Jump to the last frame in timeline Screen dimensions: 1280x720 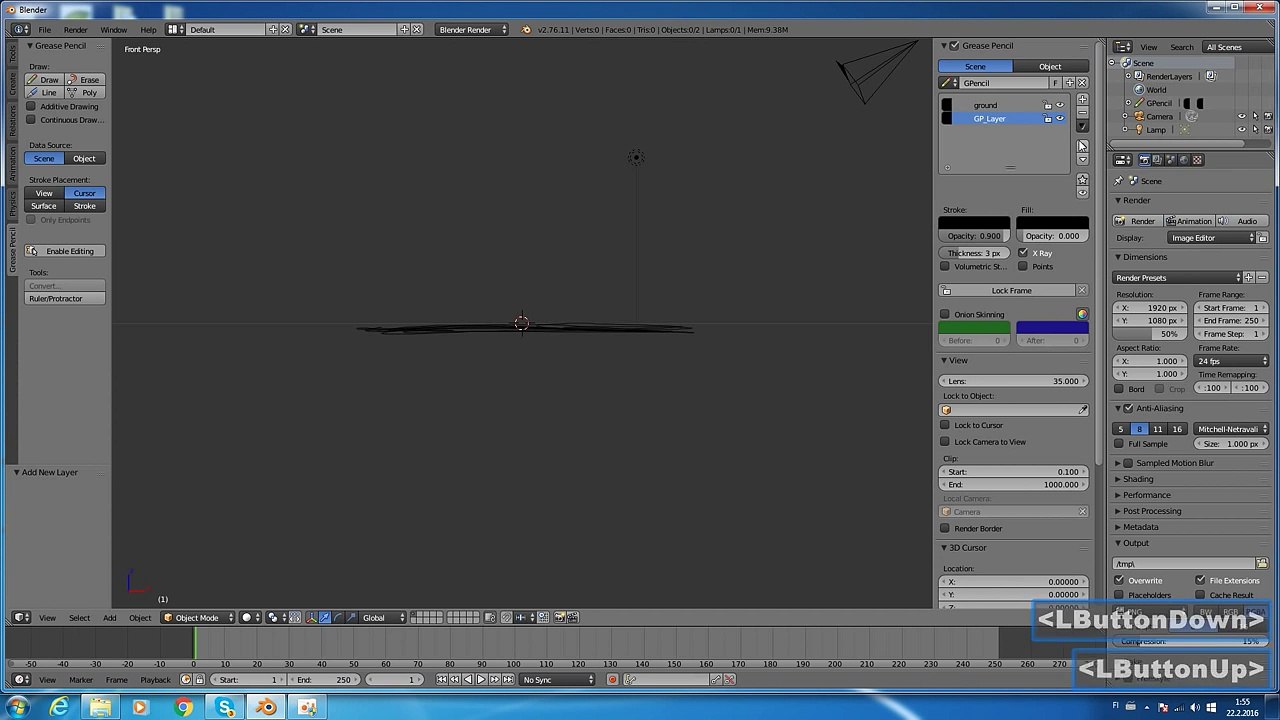click(x=507, y=680)
